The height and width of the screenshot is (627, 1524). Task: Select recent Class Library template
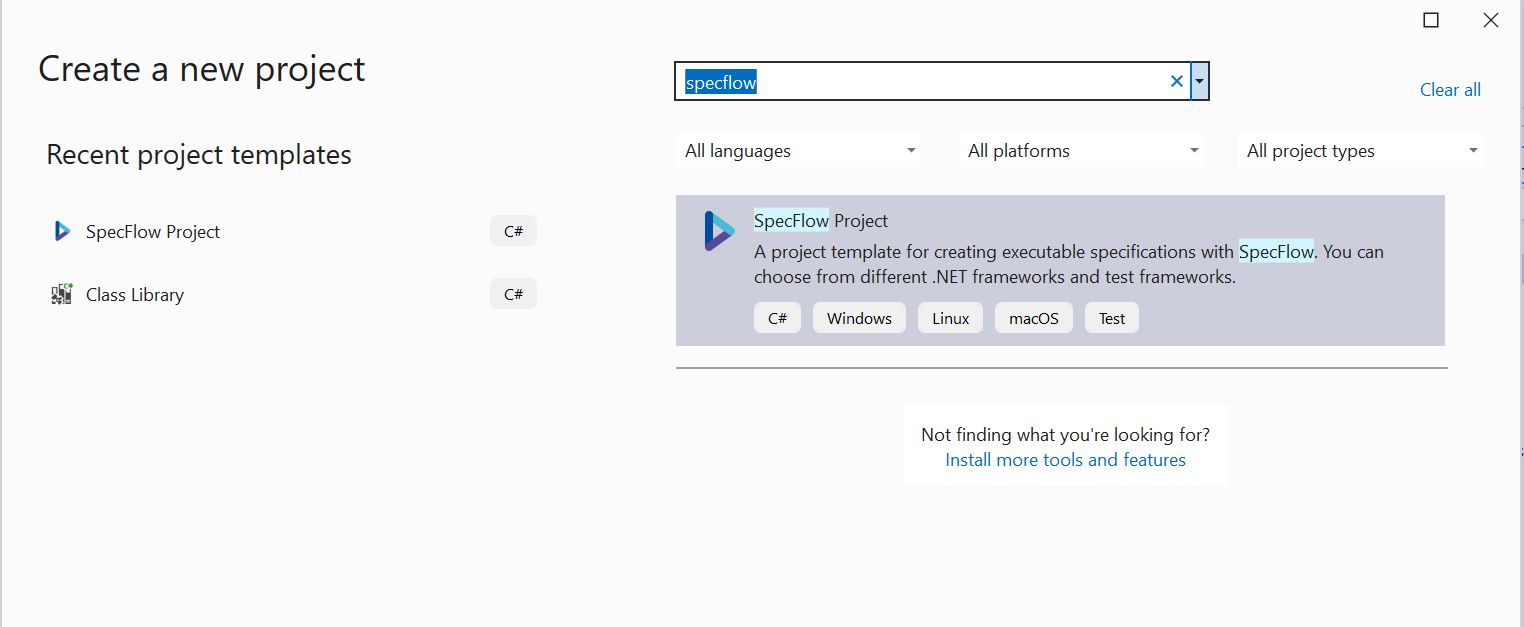coord(292,294)
